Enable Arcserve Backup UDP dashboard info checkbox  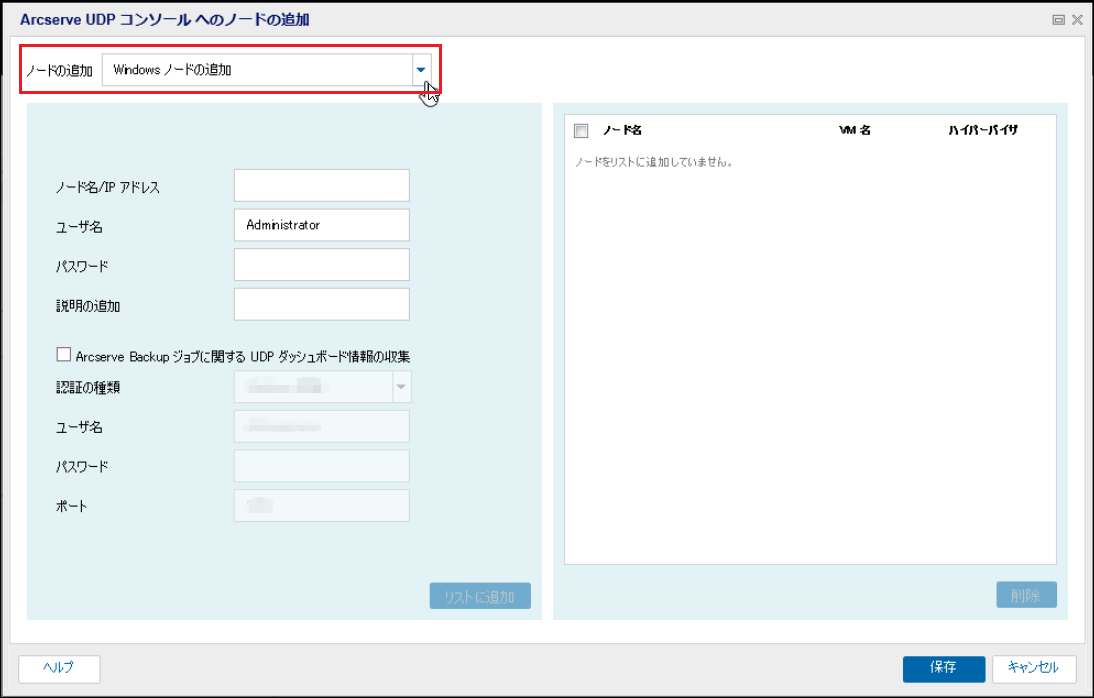coord(63,355)
